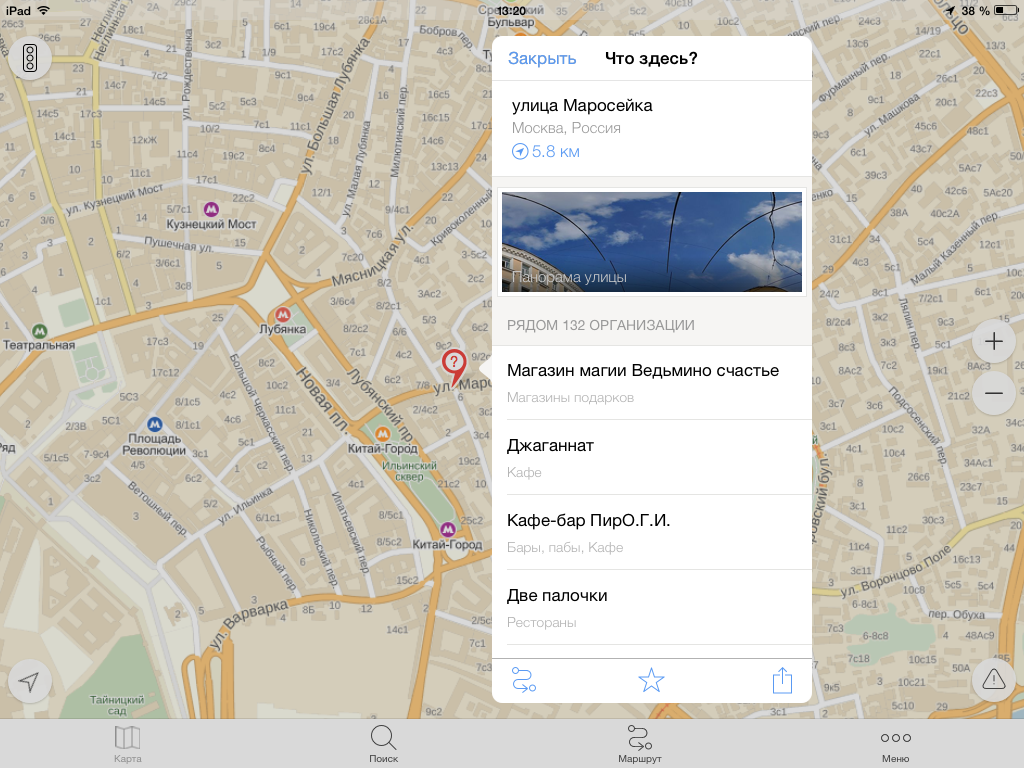Tap the Wi-Fi icon in status bar
Image resolution: width=1024 pixels, height=768 pixels.
(44, 10)
